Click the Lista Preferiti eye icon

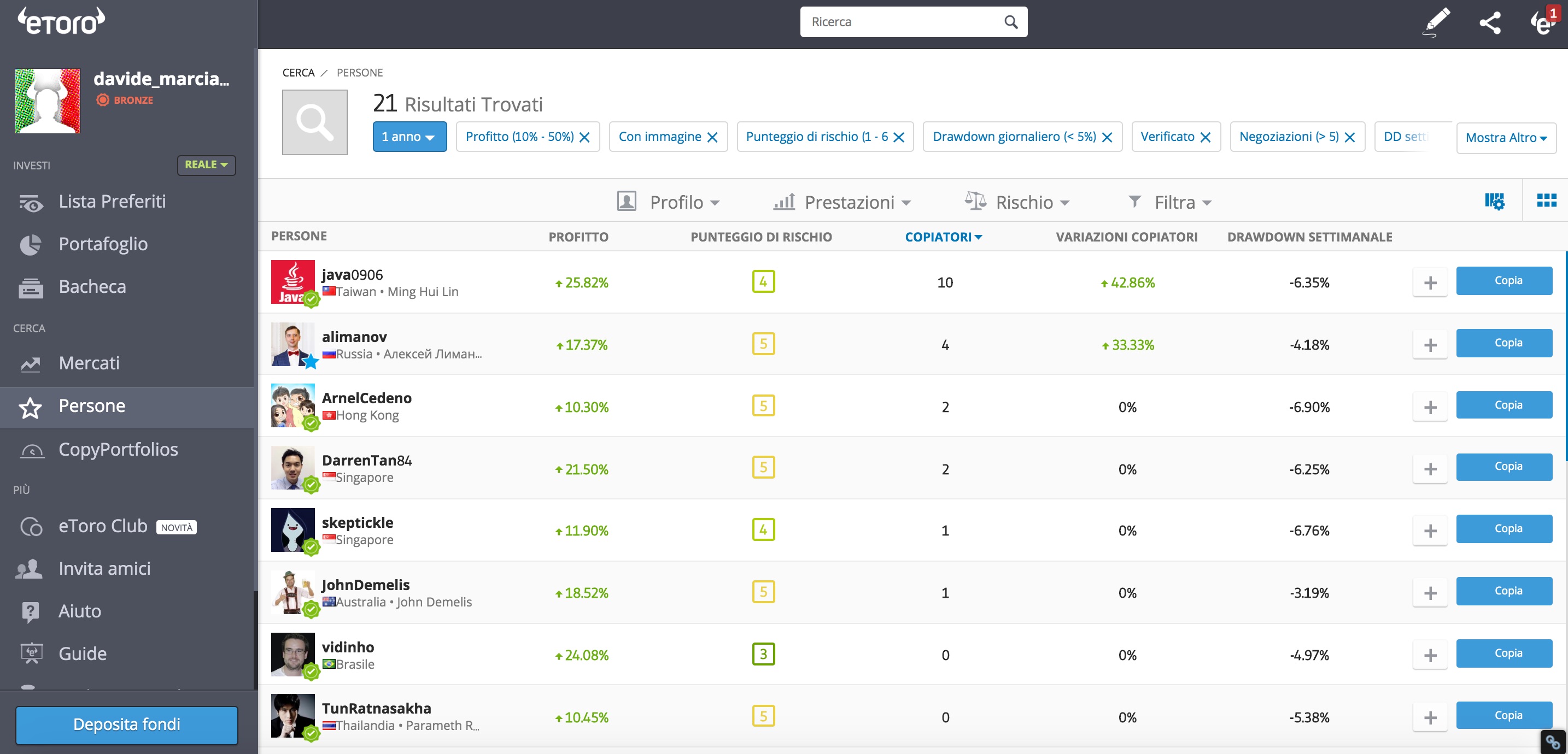(31, 202)
